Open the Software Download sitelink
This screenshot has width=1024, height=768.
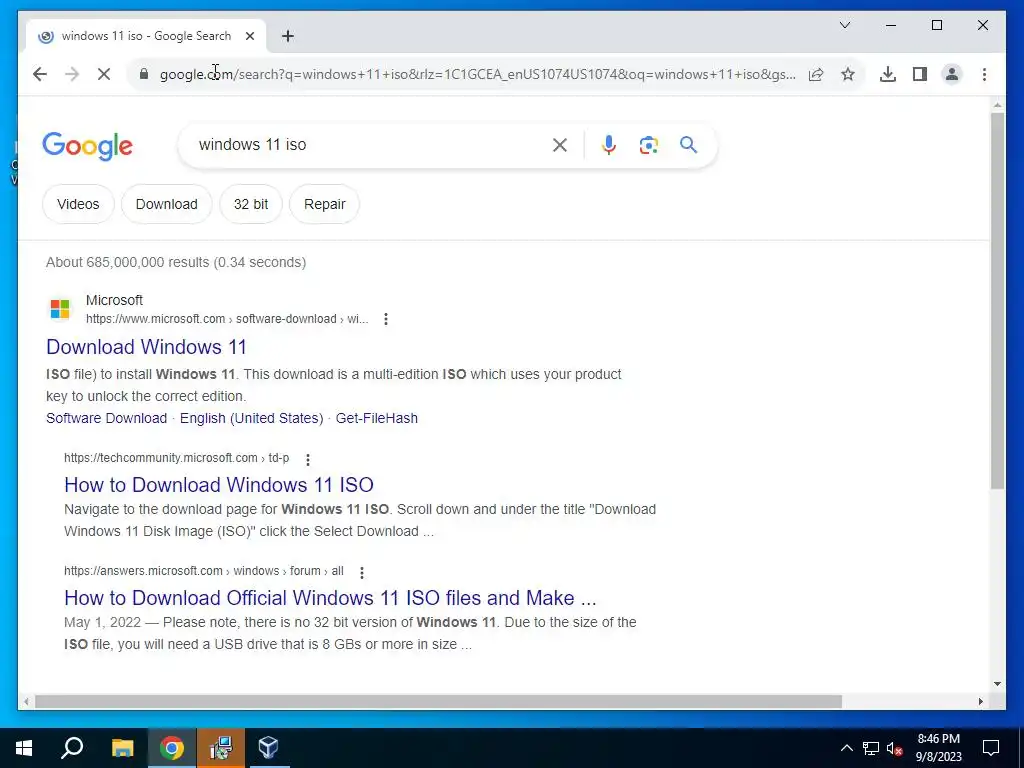point(106,418)
